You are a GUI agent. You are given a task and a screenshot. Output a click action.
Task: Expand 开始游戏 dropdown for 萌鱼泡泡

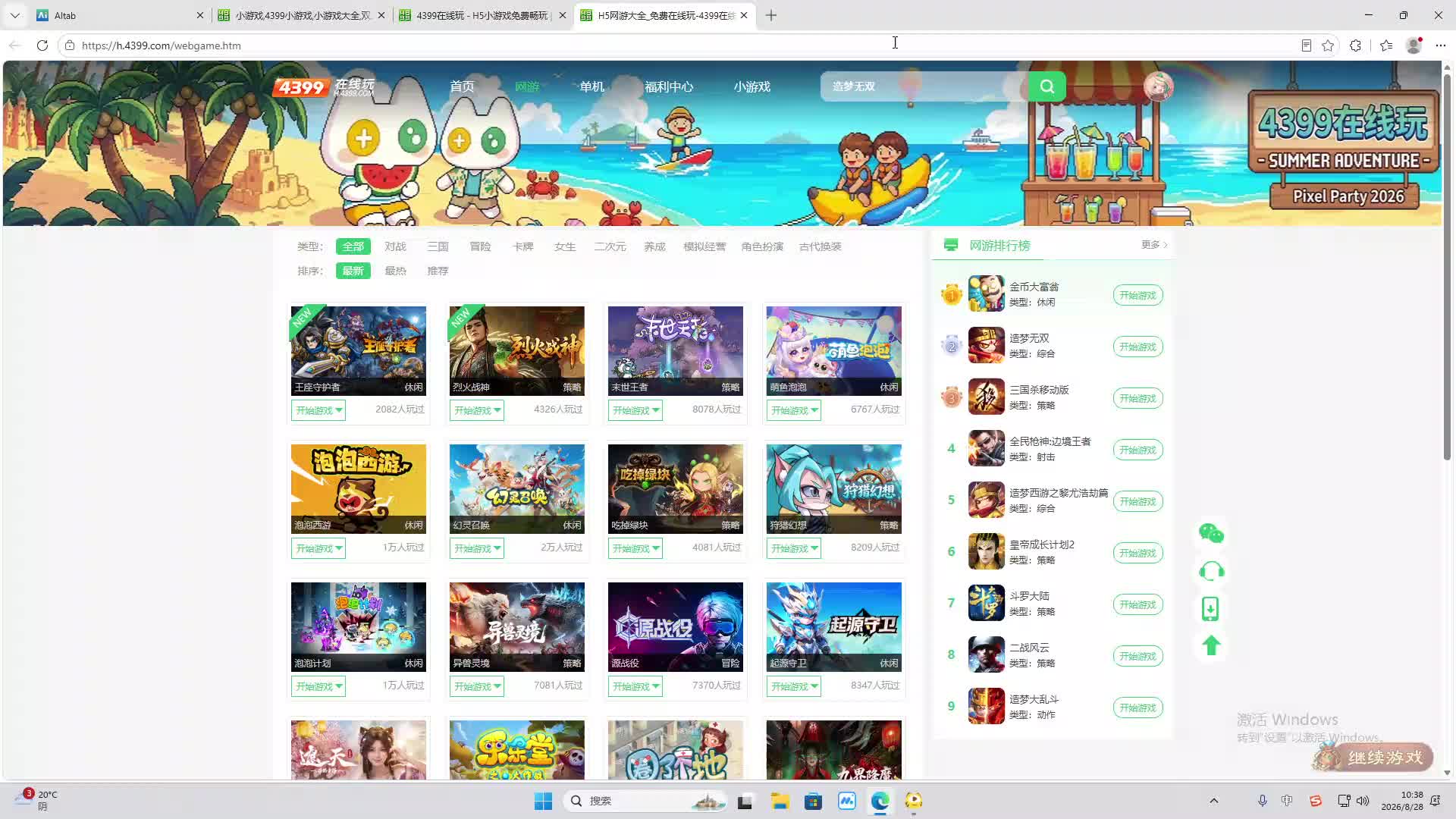pyautogui.click(x=794, y=410)
